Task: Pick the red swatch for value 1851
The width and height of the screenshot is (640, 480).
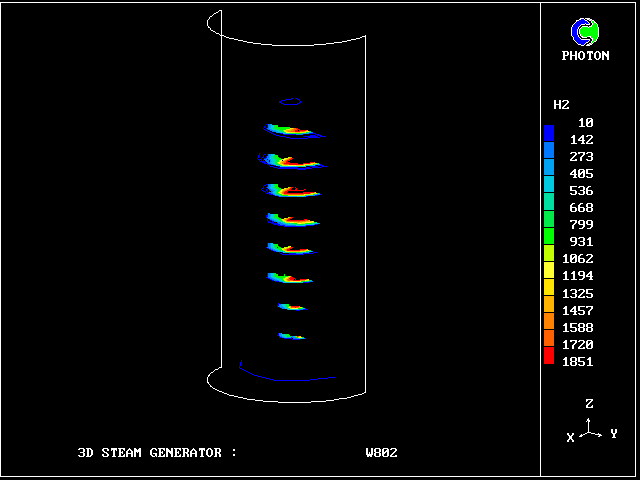Action: (549, 357)
